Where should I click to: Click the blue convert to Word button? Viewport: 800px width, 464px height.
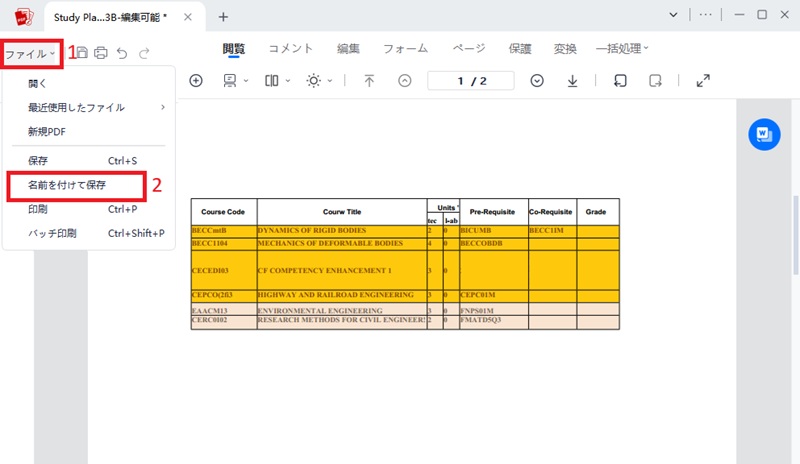click(764, 135)
